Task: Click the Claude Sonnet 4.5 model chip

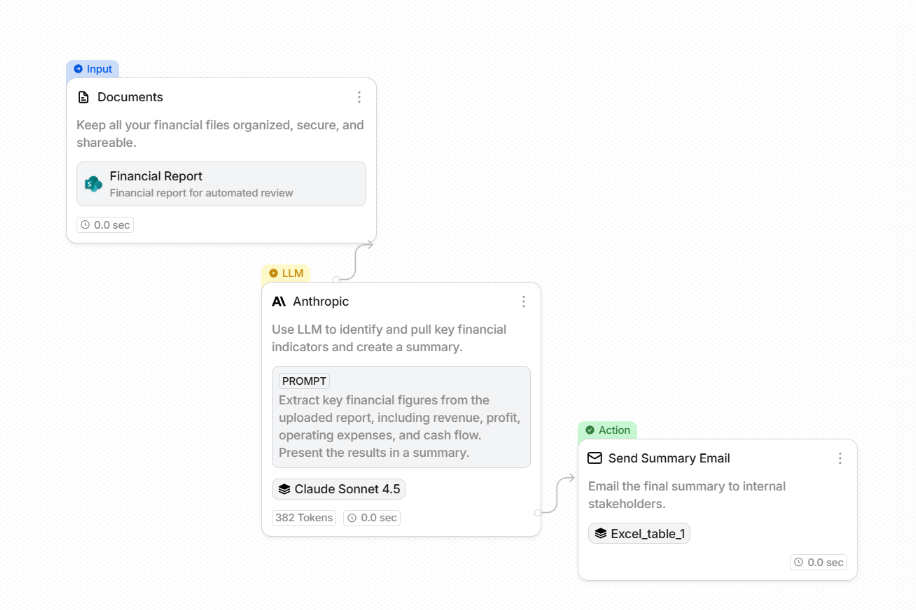Action: click(339, 489)
